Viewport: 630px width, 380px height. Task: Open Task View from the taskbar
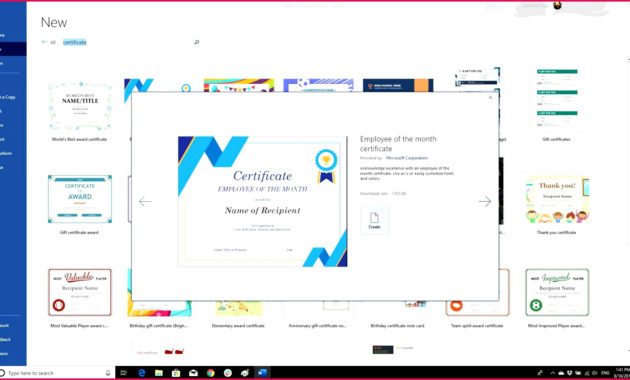point(124,373)
